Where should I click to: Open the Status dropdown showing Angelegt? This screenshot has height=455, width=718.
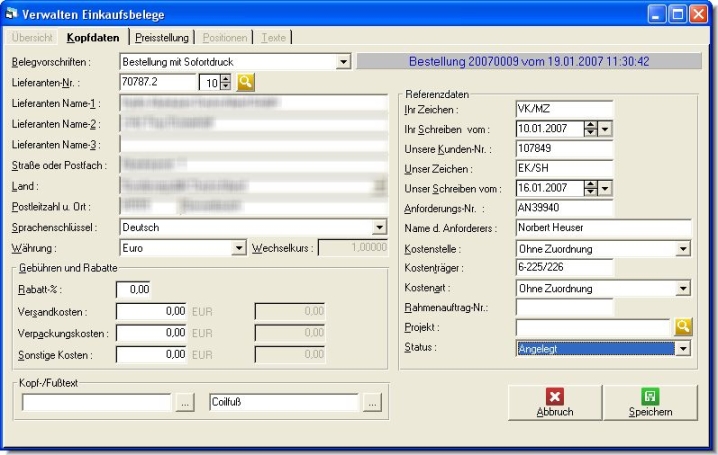pos(683,349)
